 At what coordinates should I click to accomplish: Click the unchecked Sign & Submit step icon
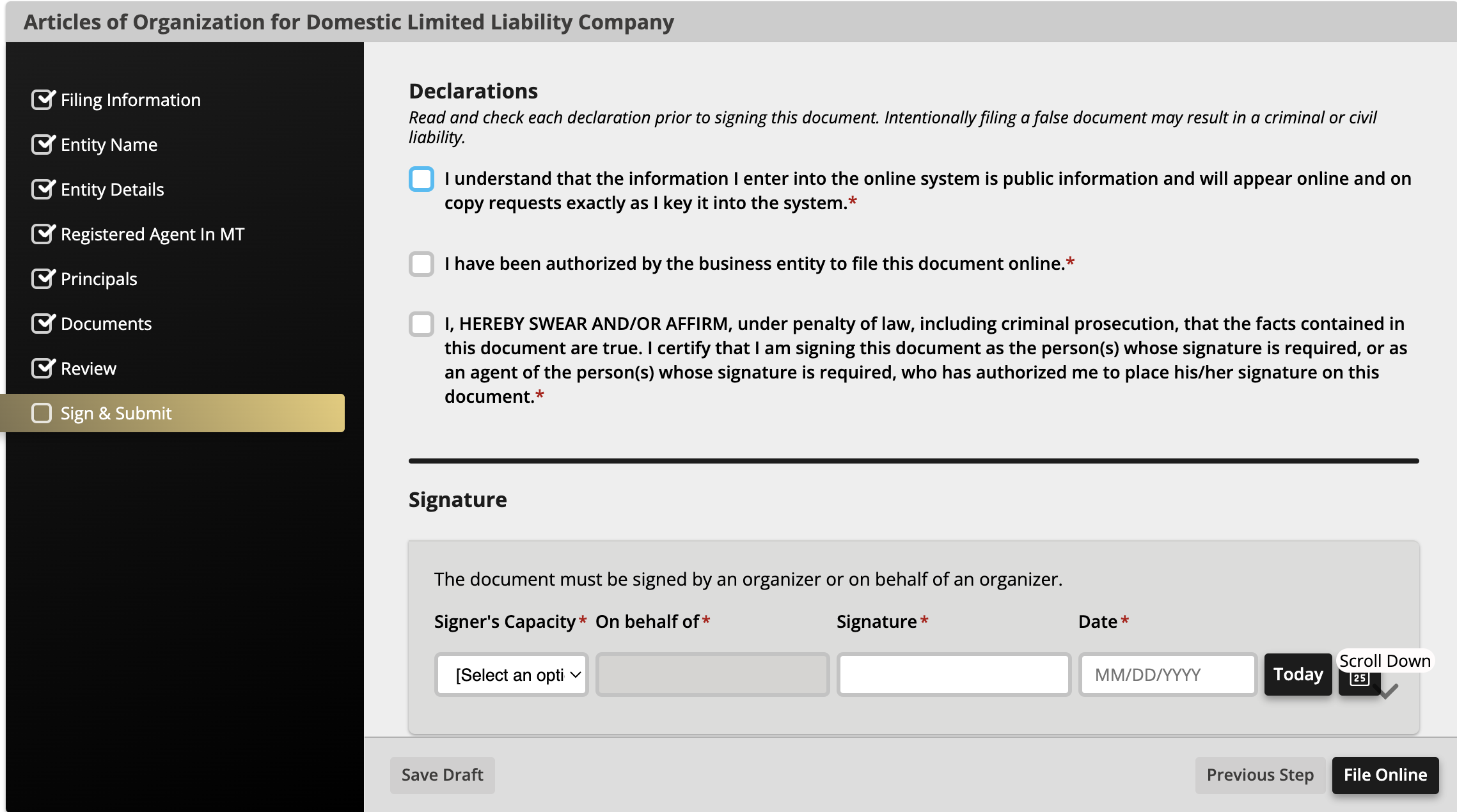[x=42, y=413]
